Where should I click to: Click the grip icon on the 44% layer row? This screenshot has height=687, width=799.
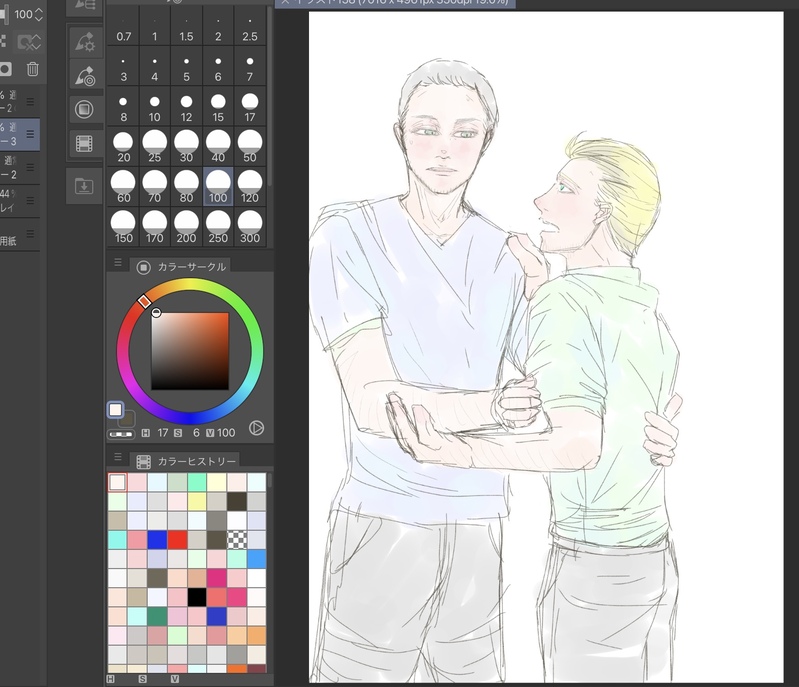coord(30,200)
